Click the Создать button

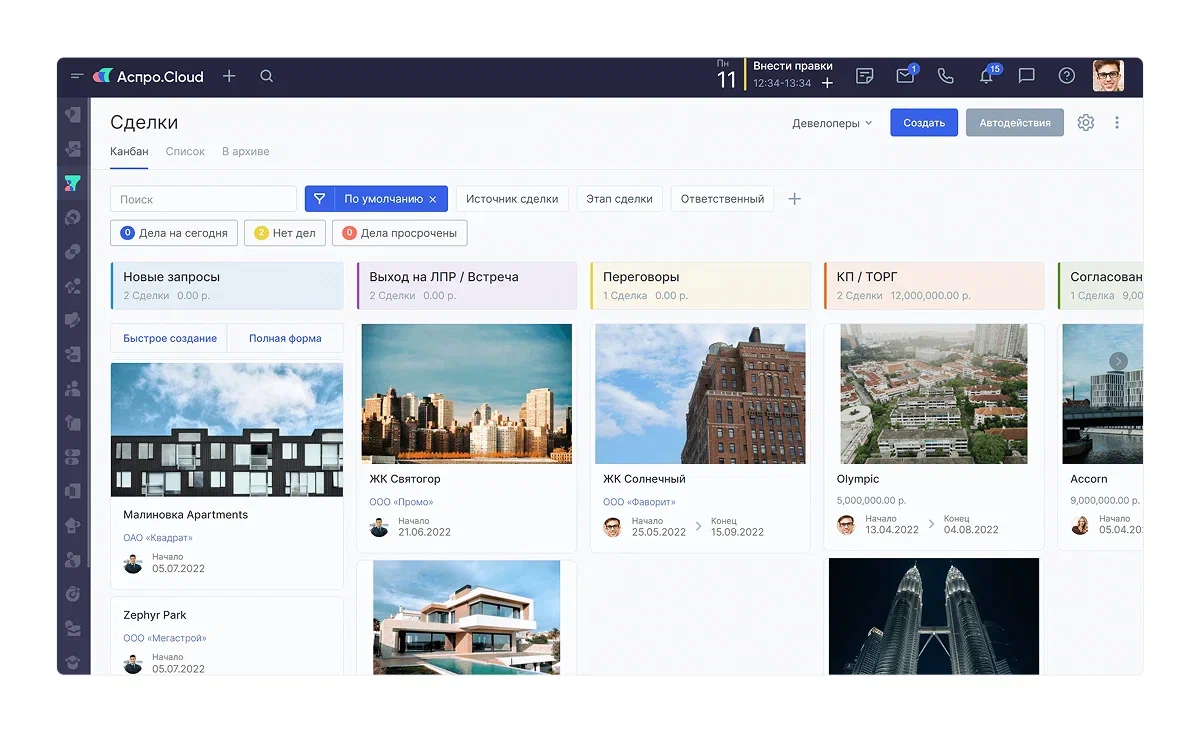pyautogui.click(x=924, y=123)
